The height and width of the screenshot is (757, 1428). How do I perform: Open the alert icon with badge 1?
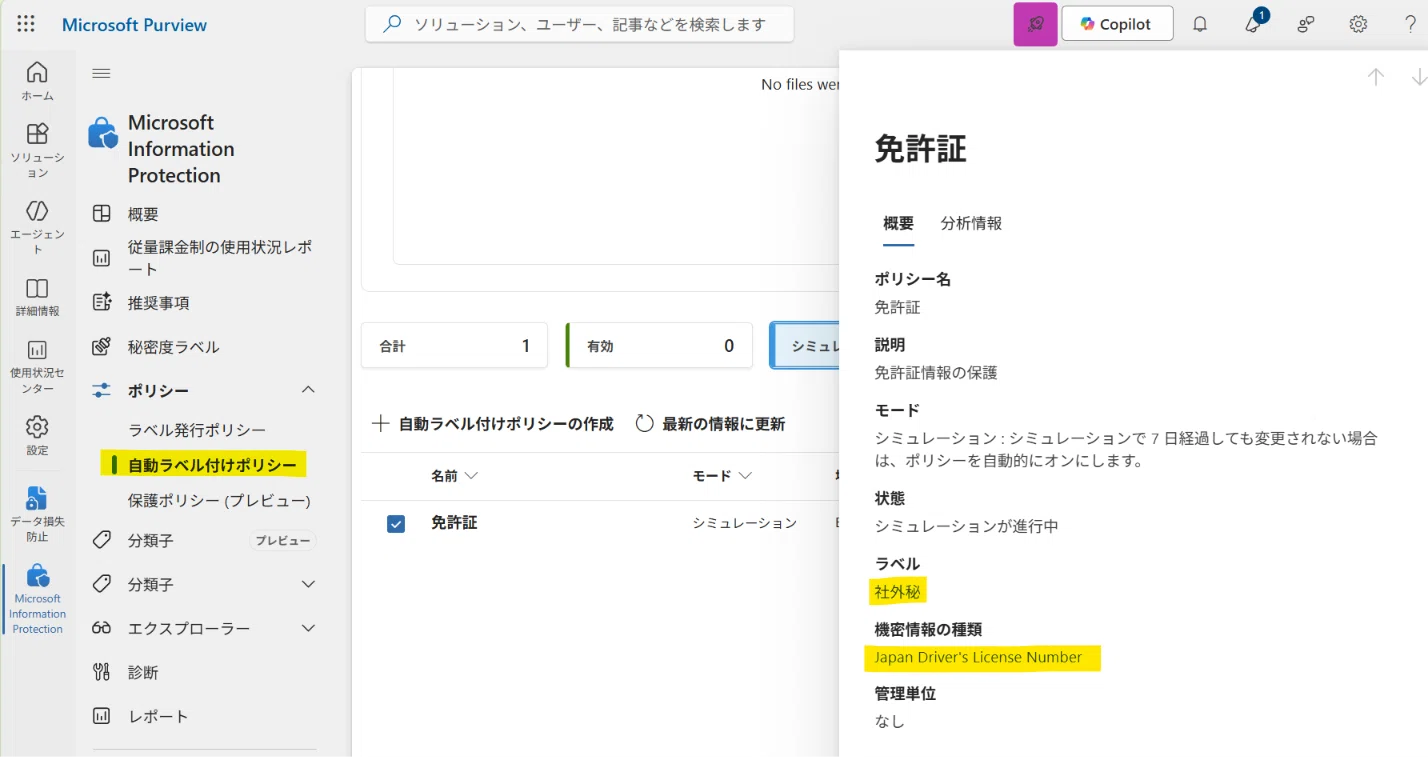pos(1254,23)
